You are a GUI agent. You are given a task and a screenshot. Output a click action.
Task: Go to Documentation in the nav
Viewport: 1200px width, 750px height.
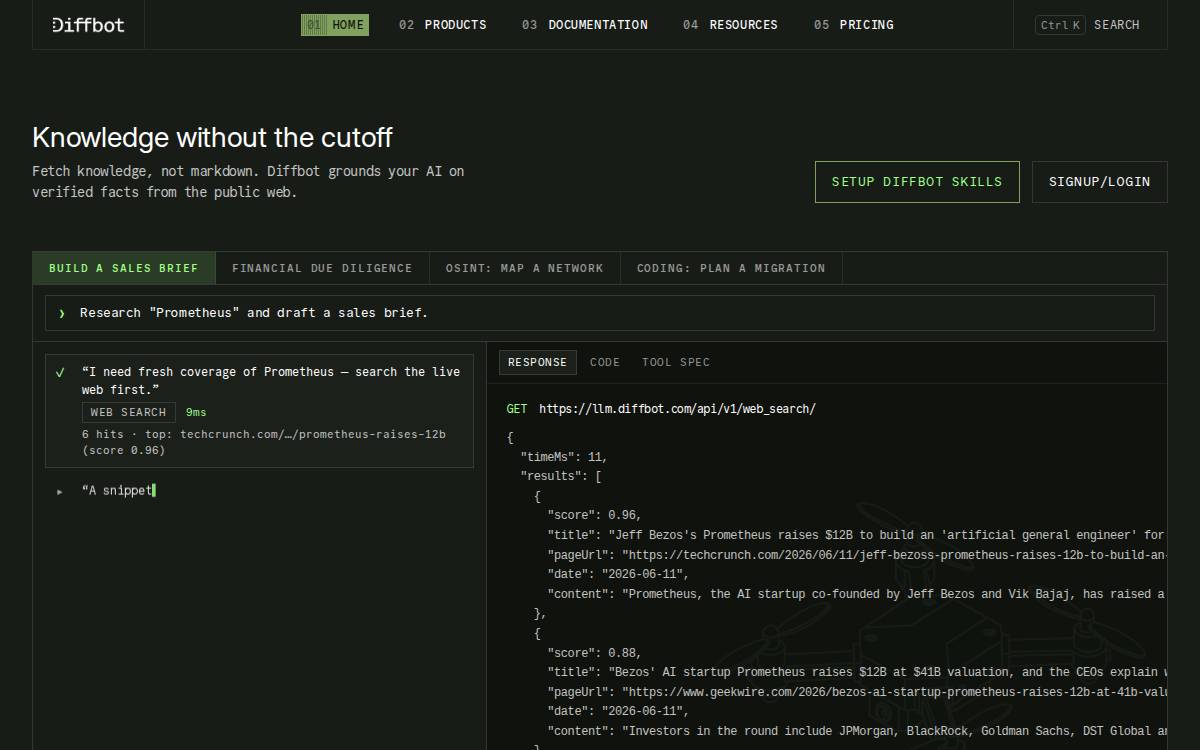tap(585, 25)
